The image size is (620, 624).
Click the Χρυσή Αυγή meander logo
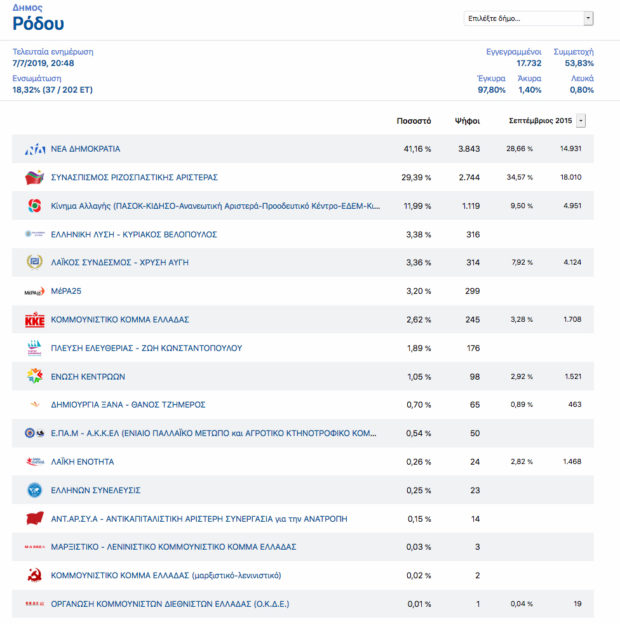pyautogui.click(x=35, y=262)
